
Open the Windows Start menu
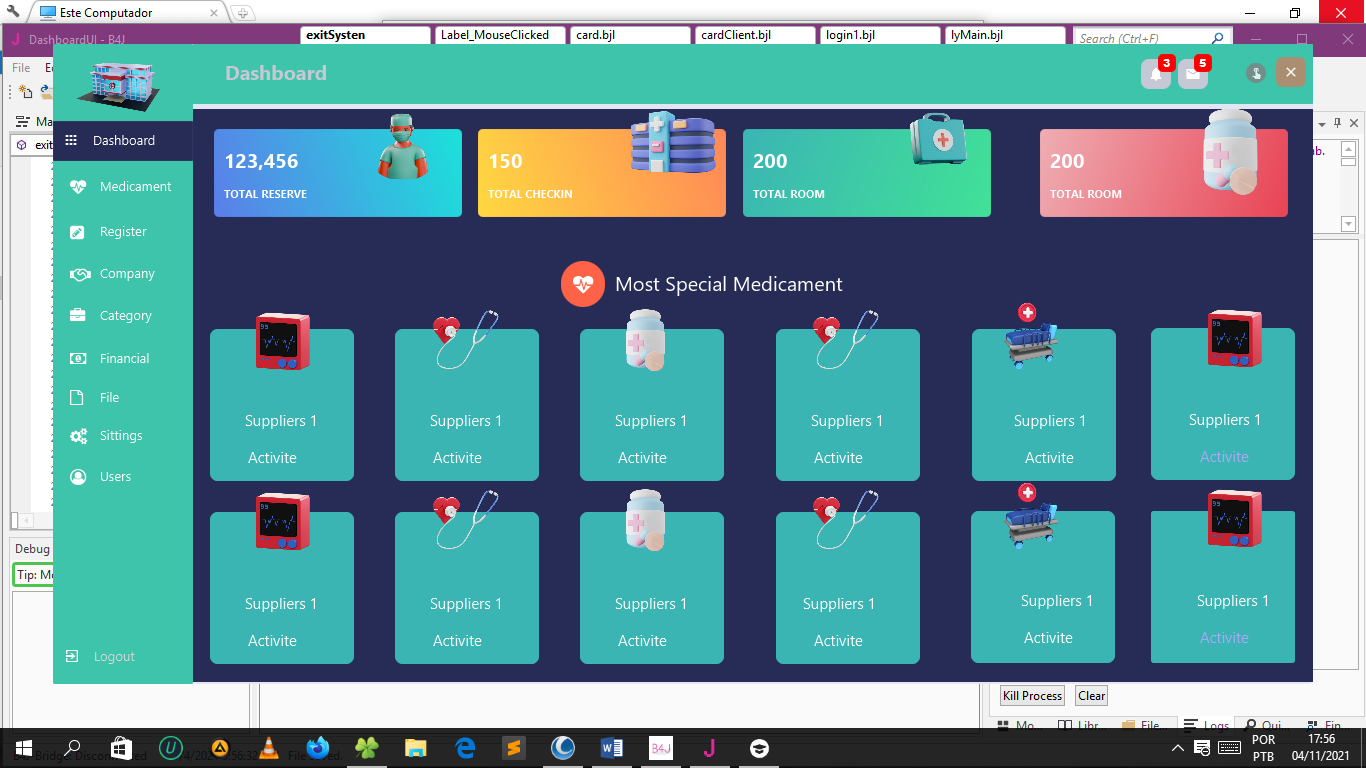tap(24, 748)
